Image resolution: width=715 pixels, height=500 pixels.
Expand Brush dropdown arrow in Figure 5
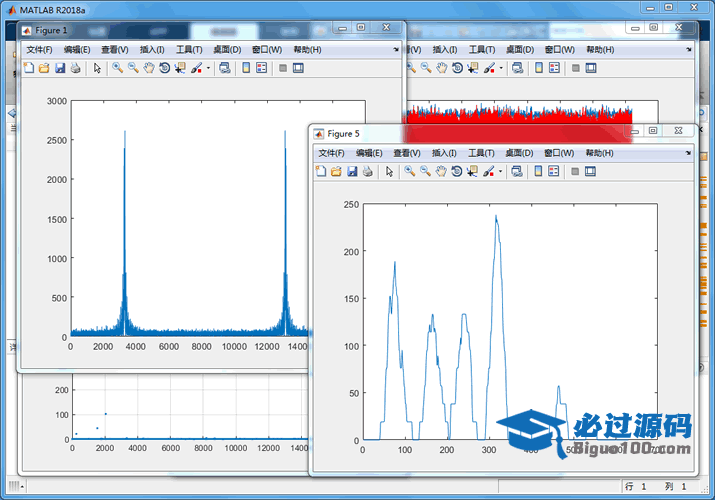[x=500, y=172]
